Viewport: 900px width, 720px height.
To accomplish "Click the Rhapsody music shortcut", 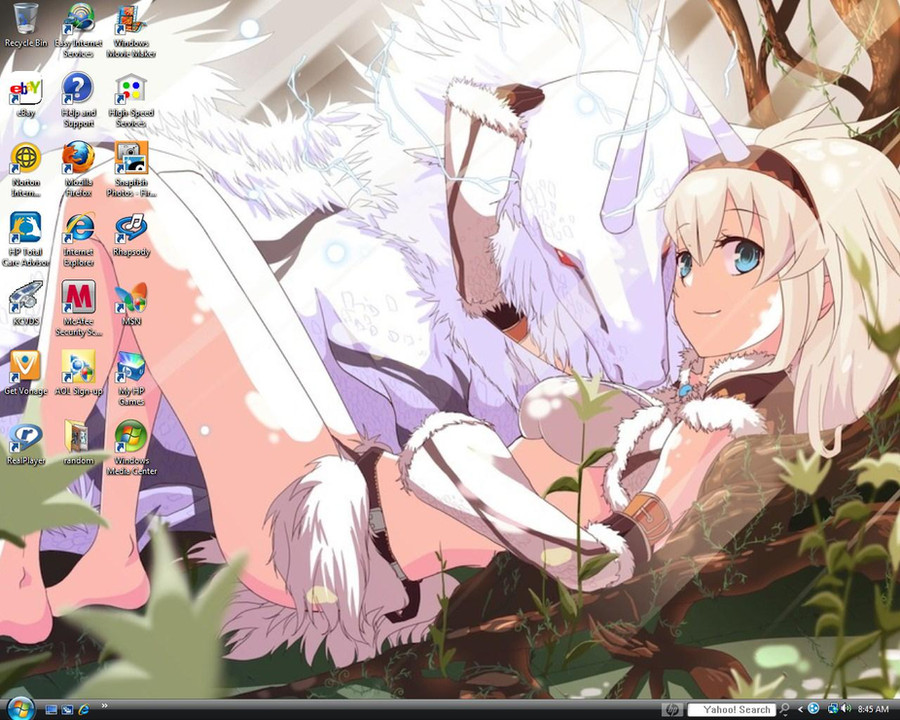I will coord(131,235).
